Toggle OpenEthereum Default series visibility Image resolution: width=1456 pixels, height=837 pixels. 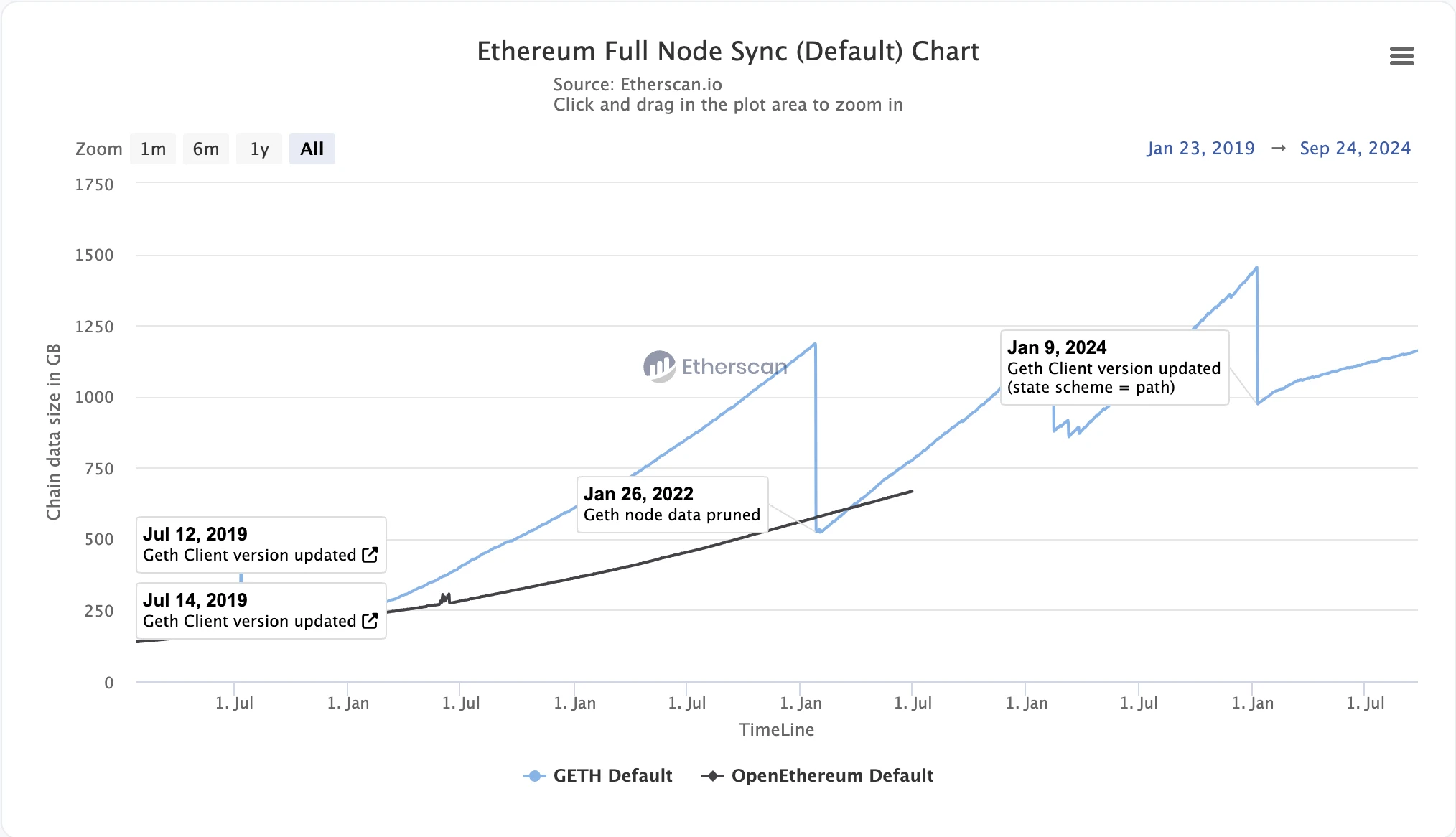tap(831, 776)
